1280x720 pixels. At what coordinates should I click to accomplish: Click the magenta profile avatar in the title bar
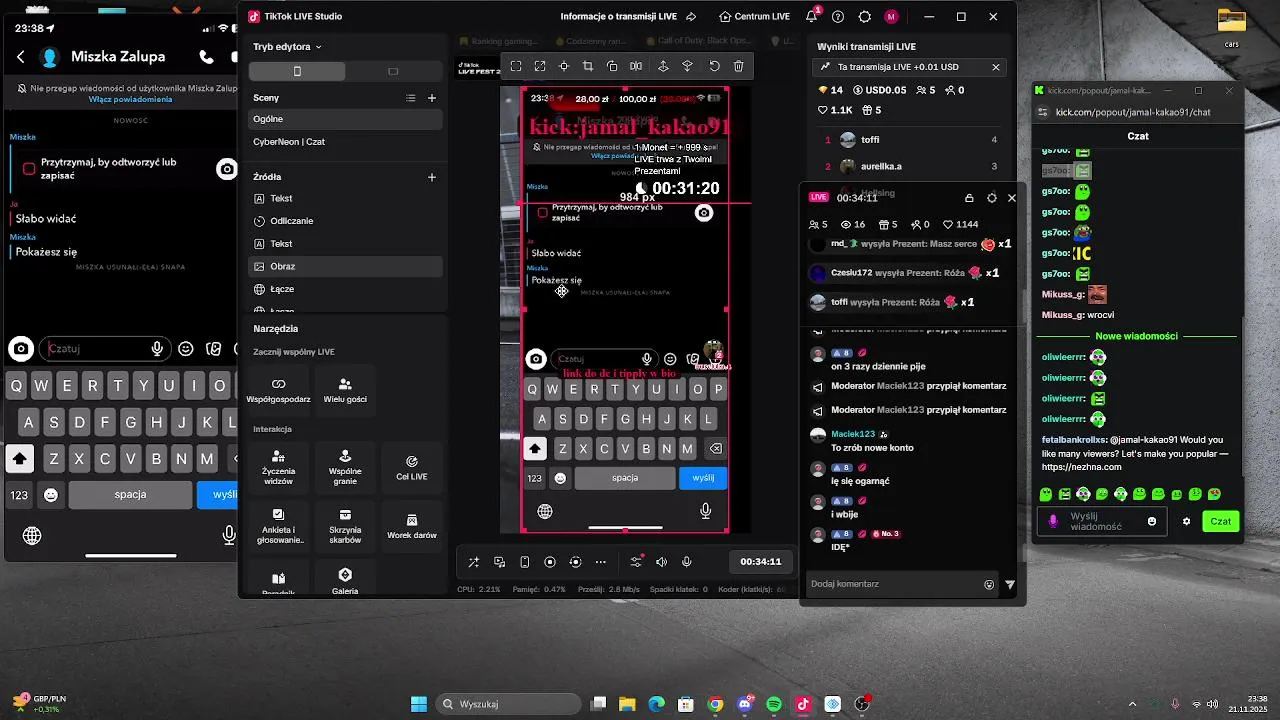click(891, 17)
